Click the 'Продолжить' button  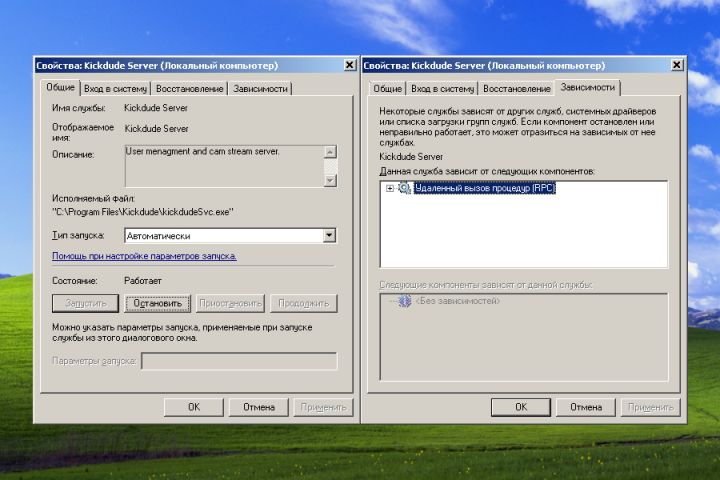(304, 303)
